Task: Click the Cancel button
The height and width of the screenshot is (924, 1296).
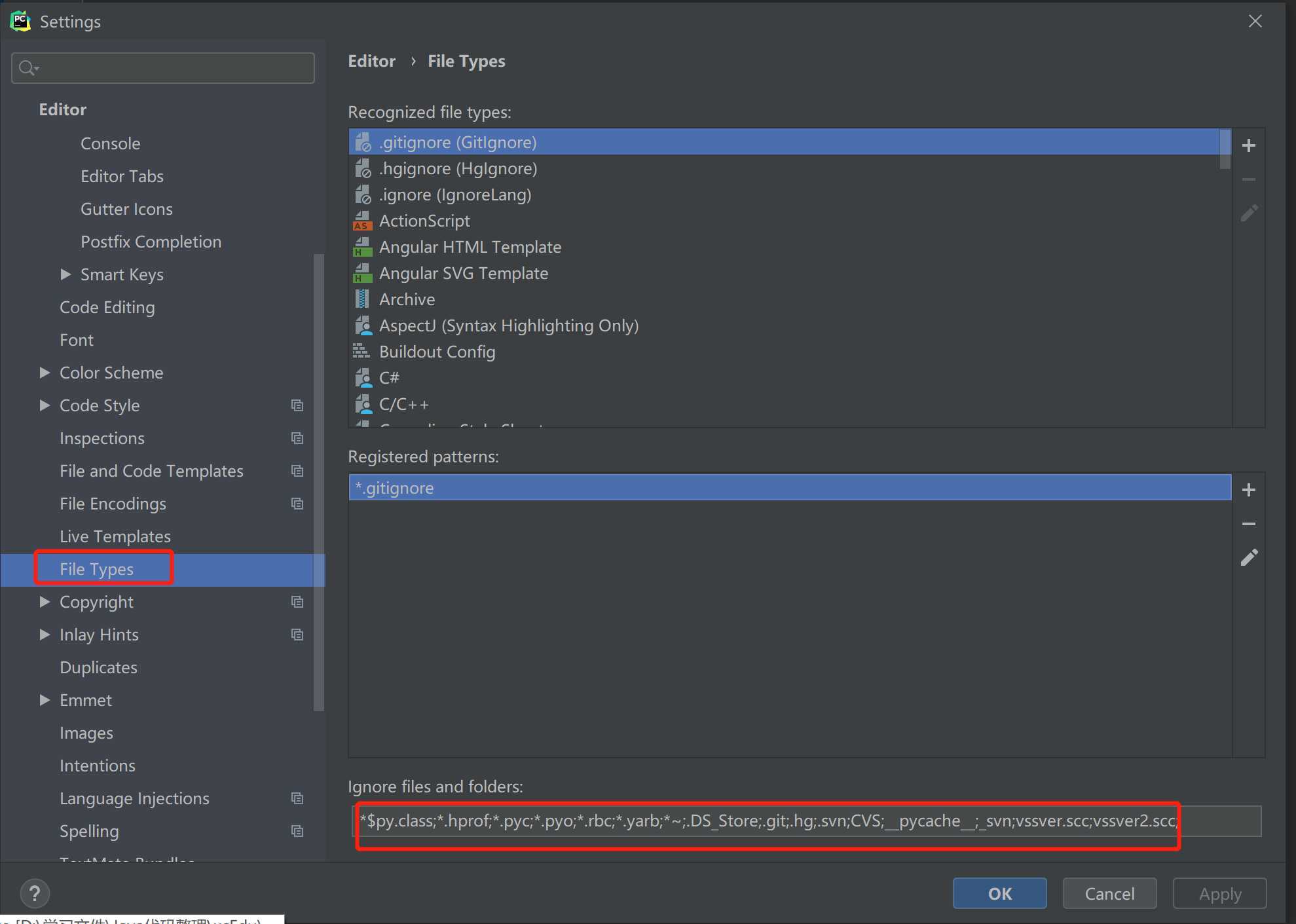Action: click(1109, 893)
